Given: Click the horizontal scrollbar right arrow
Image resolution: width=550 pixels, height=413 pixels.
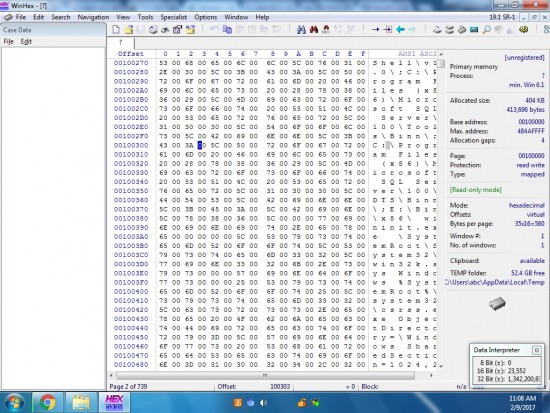Looking at the screenshot, I should [x=431, y=375].
